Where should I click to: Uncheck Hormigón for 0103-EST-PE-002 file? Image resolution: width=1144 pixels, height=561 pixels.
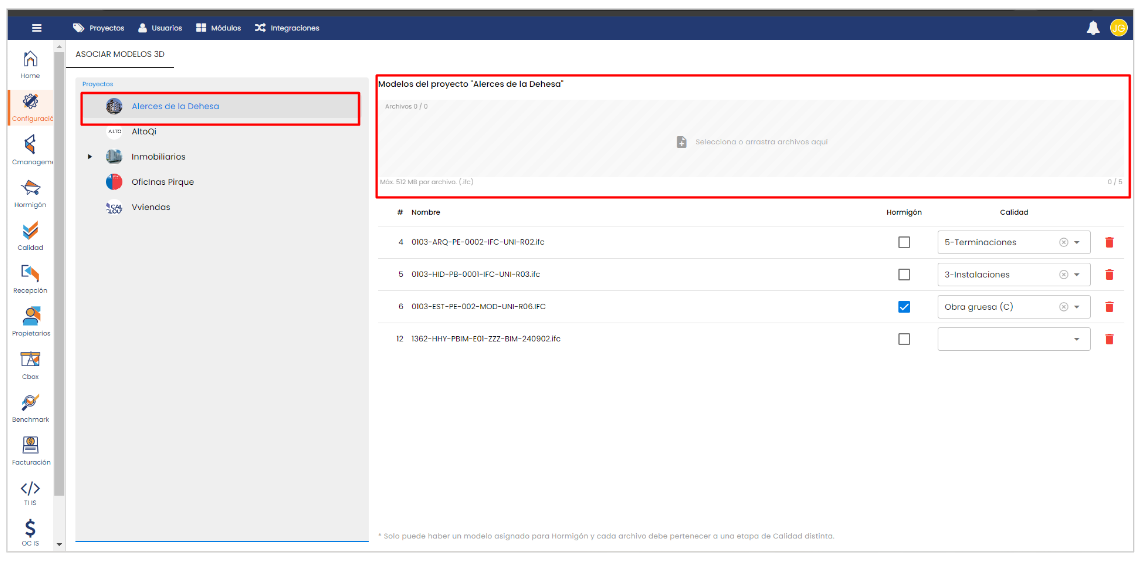tap(904, 307)
